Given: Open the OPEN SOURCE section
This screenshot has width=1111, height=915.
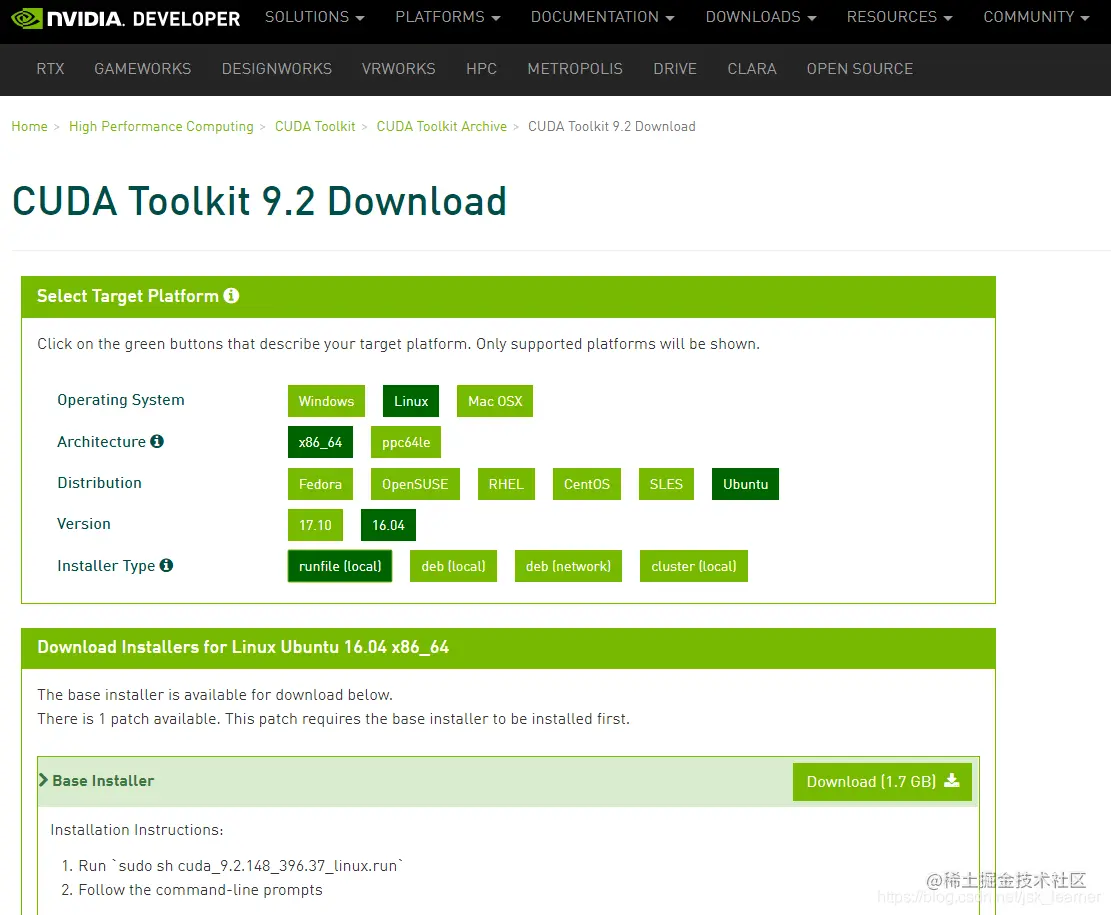Looking at the screenshot, I should (x=860, y=69).
